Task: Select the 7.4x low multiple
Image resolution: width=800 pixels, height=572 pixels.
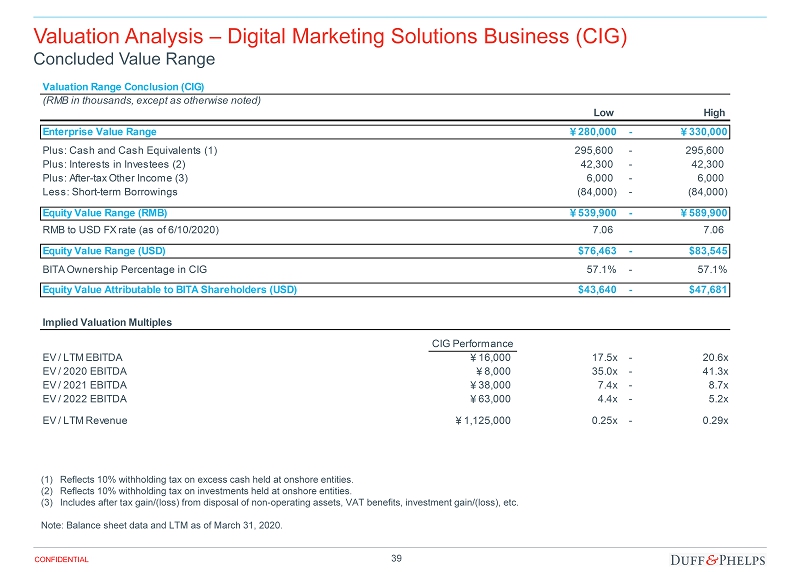Action: click(607, 385)
